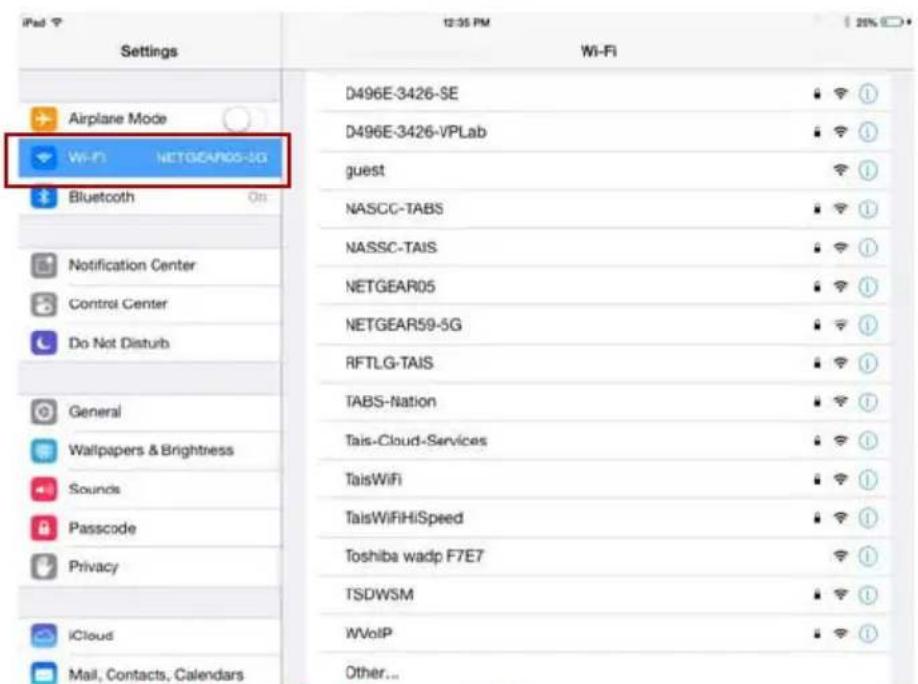Viewport: 918px width, 684px height.
Task: Open info for WVoIP network
Action: coord(868,634)
